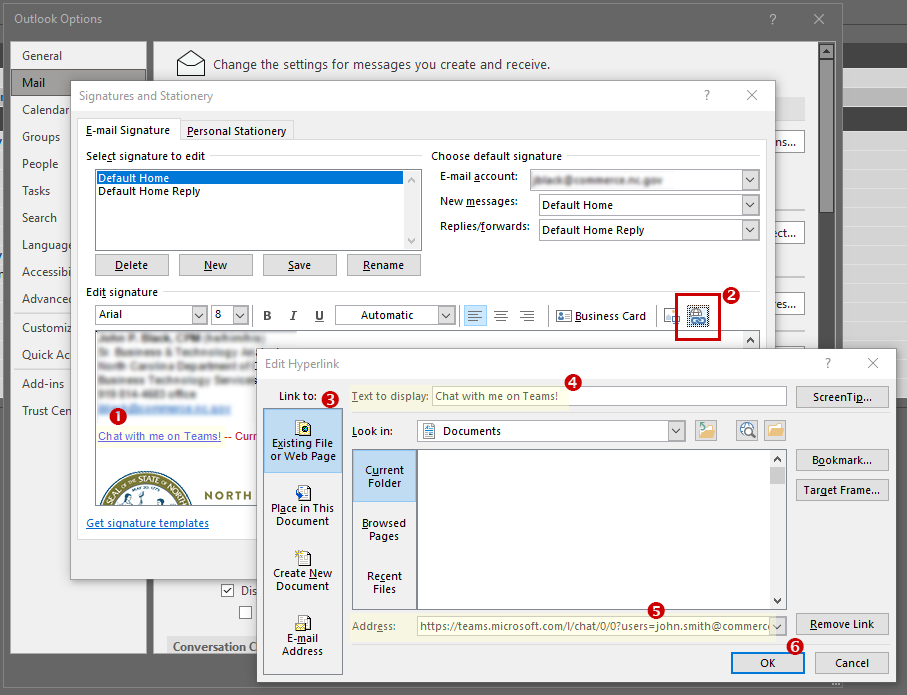907x695 pixels.
Task: Click the Insert Hyperlink icon
Action: tap(697, 315)
